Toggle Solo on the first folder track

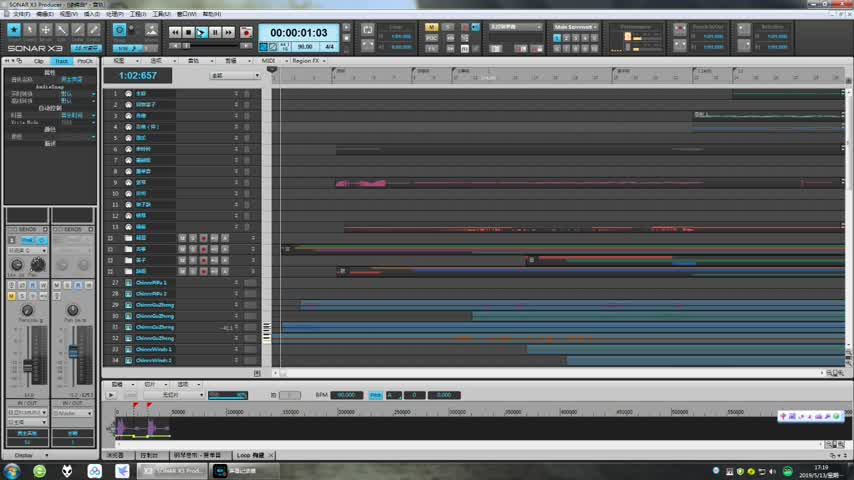193,238
